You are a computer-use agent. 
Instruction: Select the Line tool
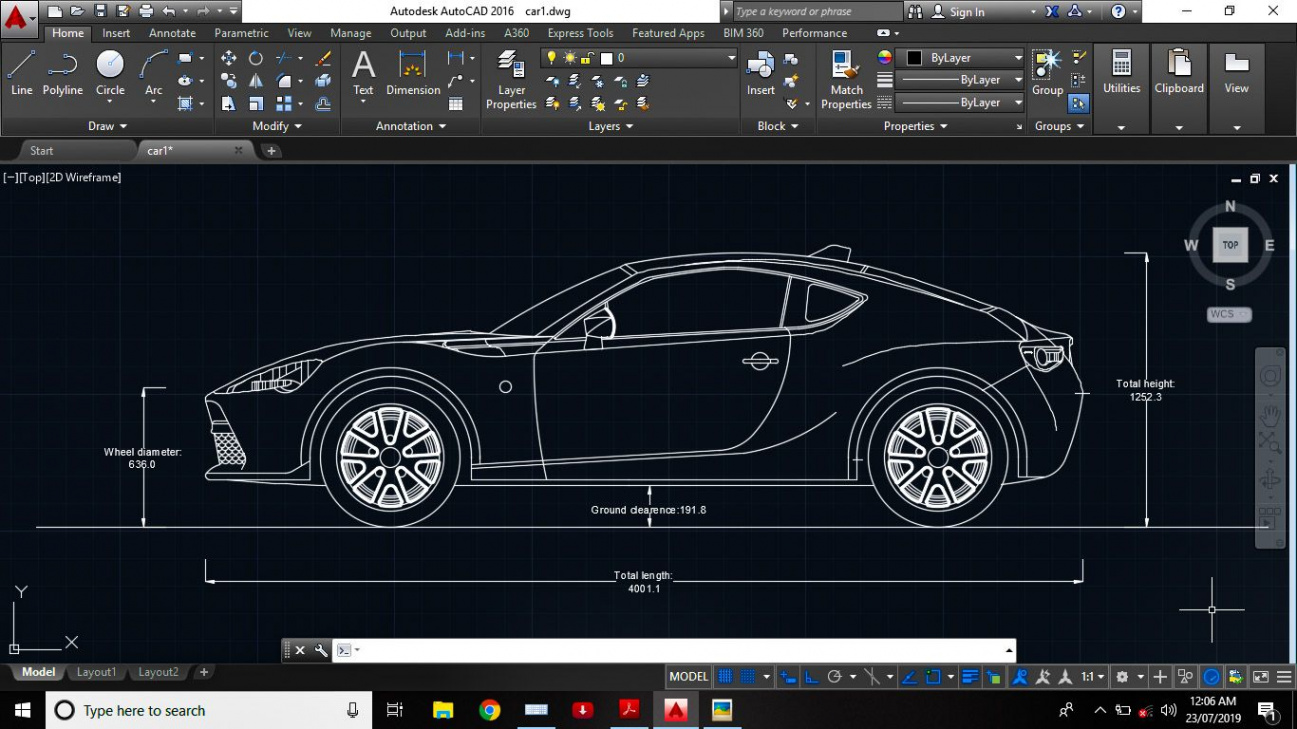pos(22,73)
